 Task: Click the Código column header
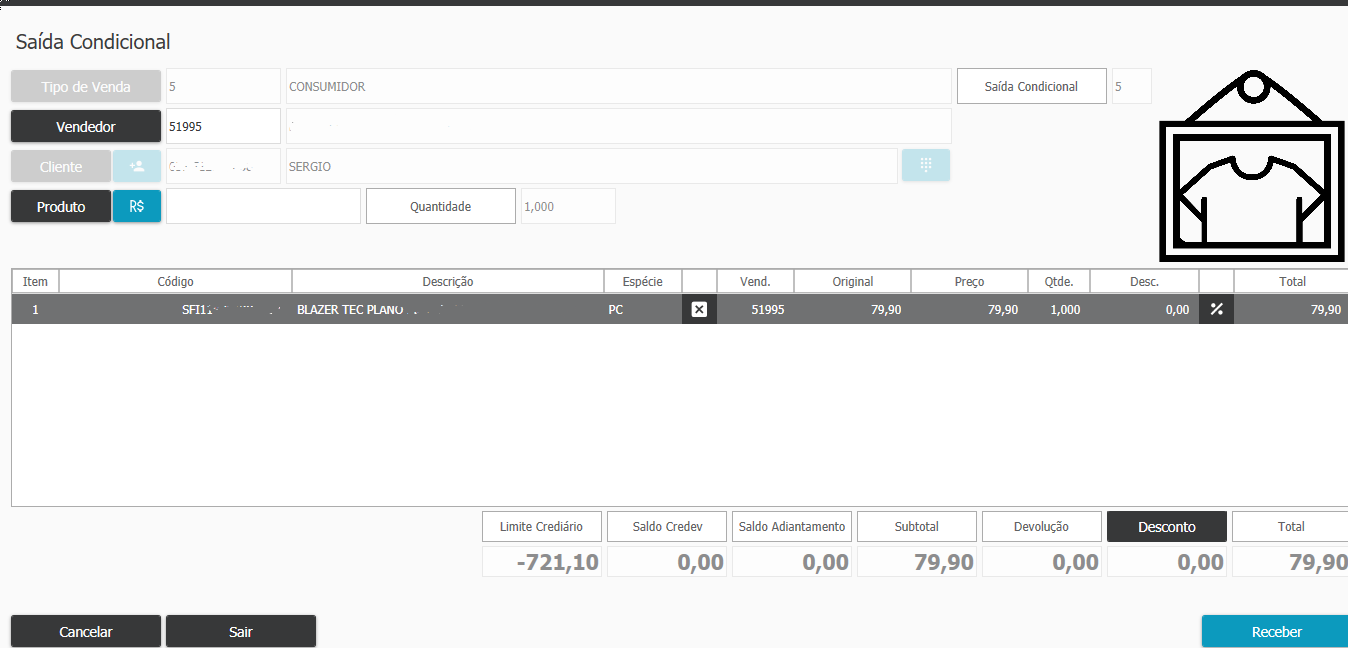(175, 281)
